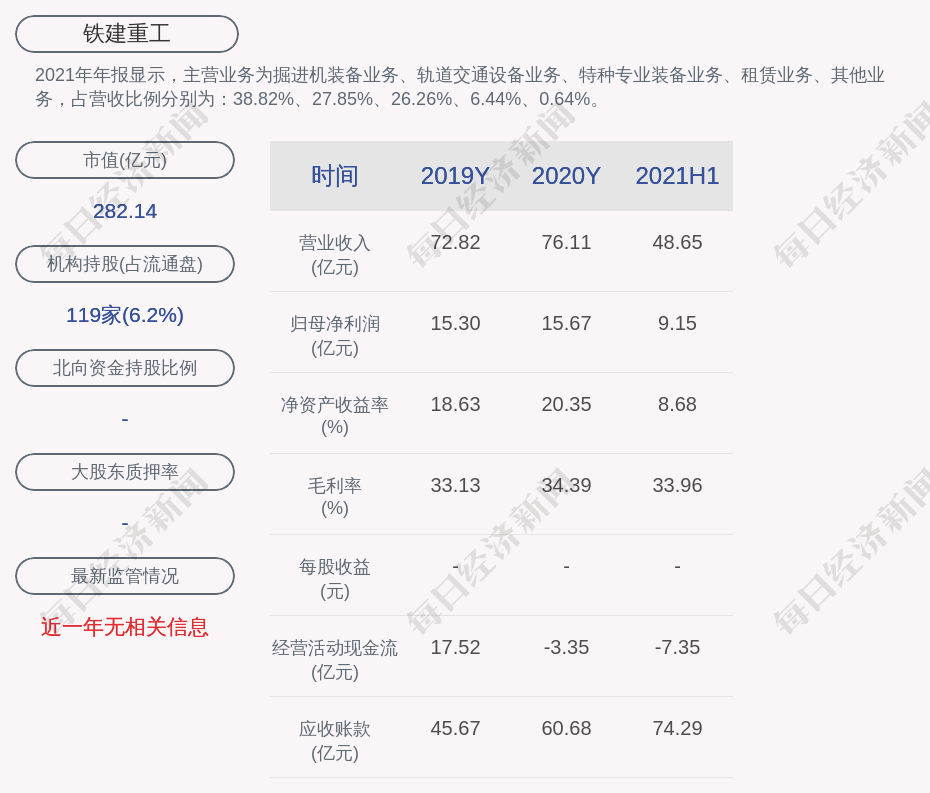The image size is (930, 793).
Task: Click ROE value 18.63
Action: click(455, 405)
